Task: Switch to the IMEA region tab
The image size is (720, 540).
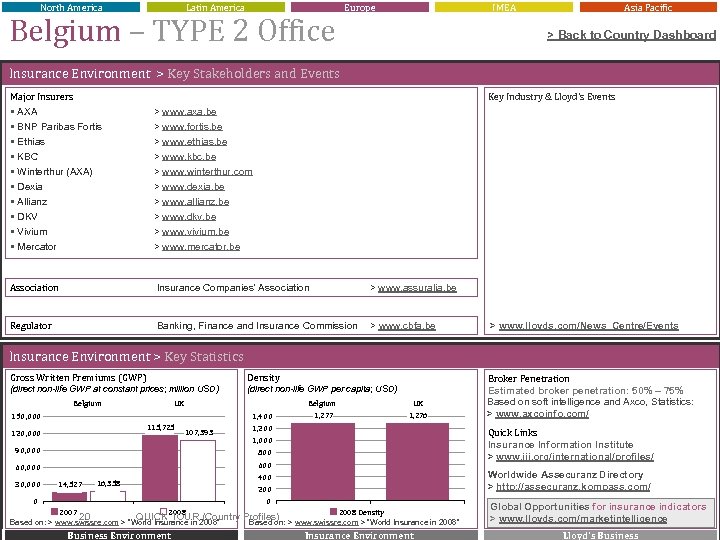Action: coord(504,7)
